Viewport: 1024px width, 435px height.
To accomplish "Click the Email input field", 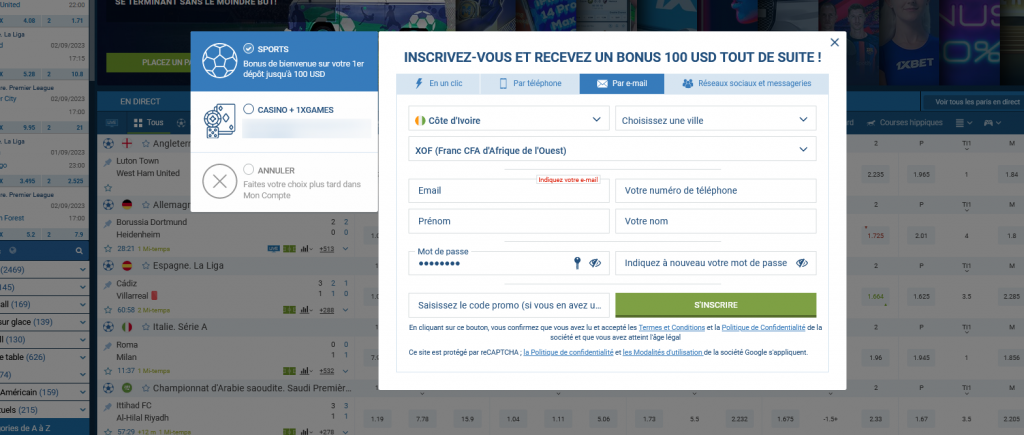I will click(509, 191).
